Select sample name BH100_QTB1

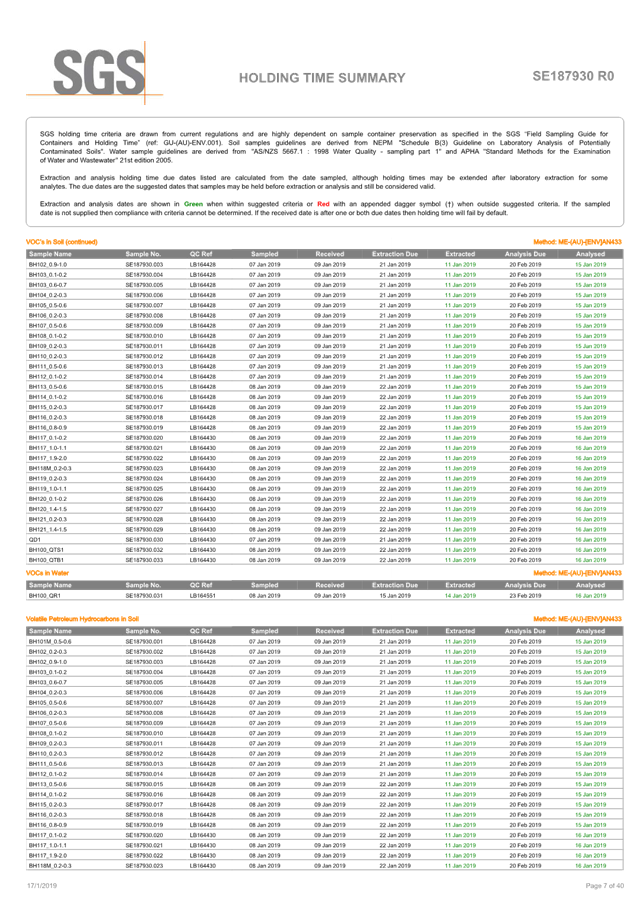pyautogui.click(x=46, y=560)
